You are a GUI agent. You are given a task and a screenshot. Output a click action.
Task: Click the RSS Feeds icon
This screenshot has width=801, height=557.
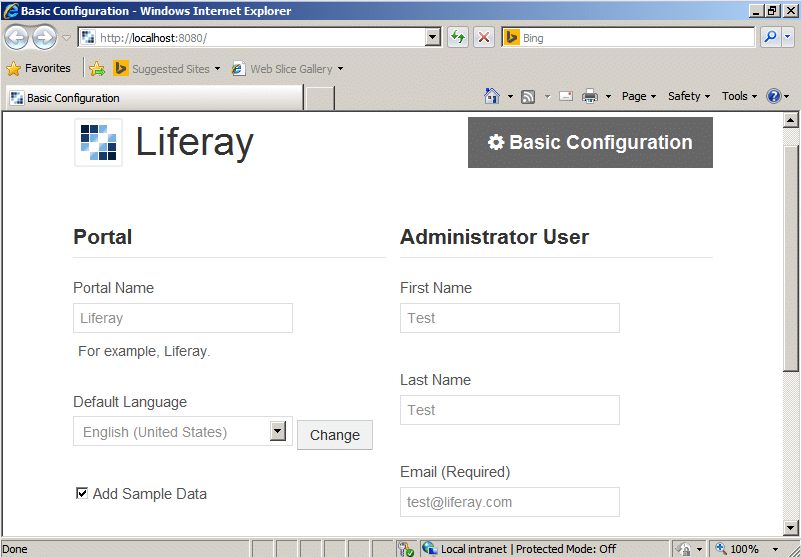pyautogui.click(x=528, y=96)
